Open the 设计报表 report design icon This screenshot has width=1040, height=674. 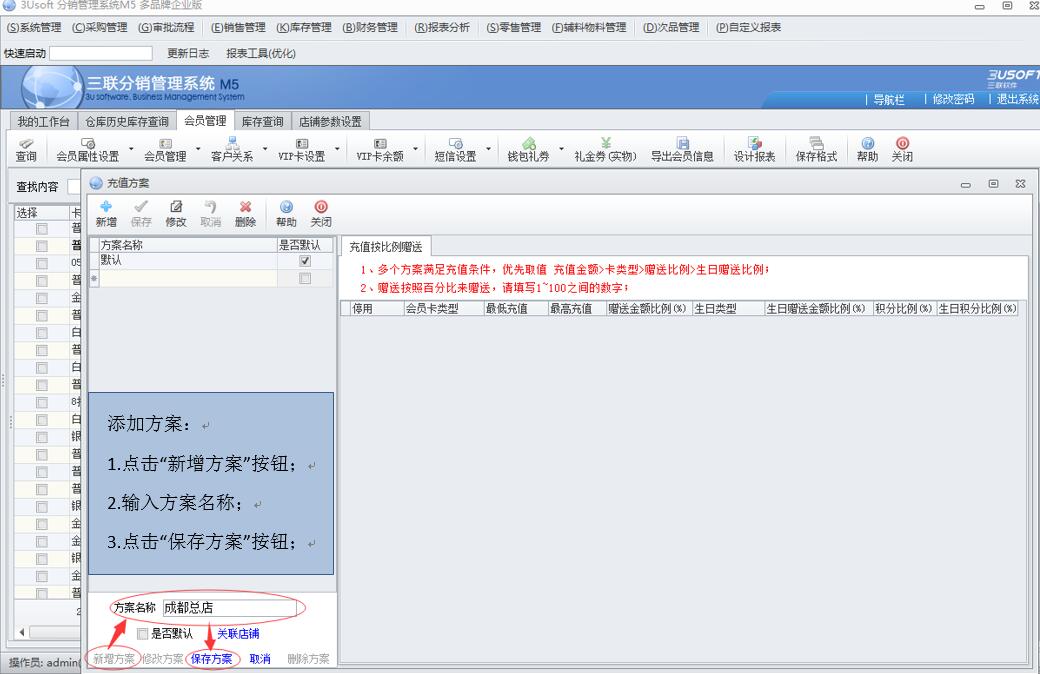point(754,150)
